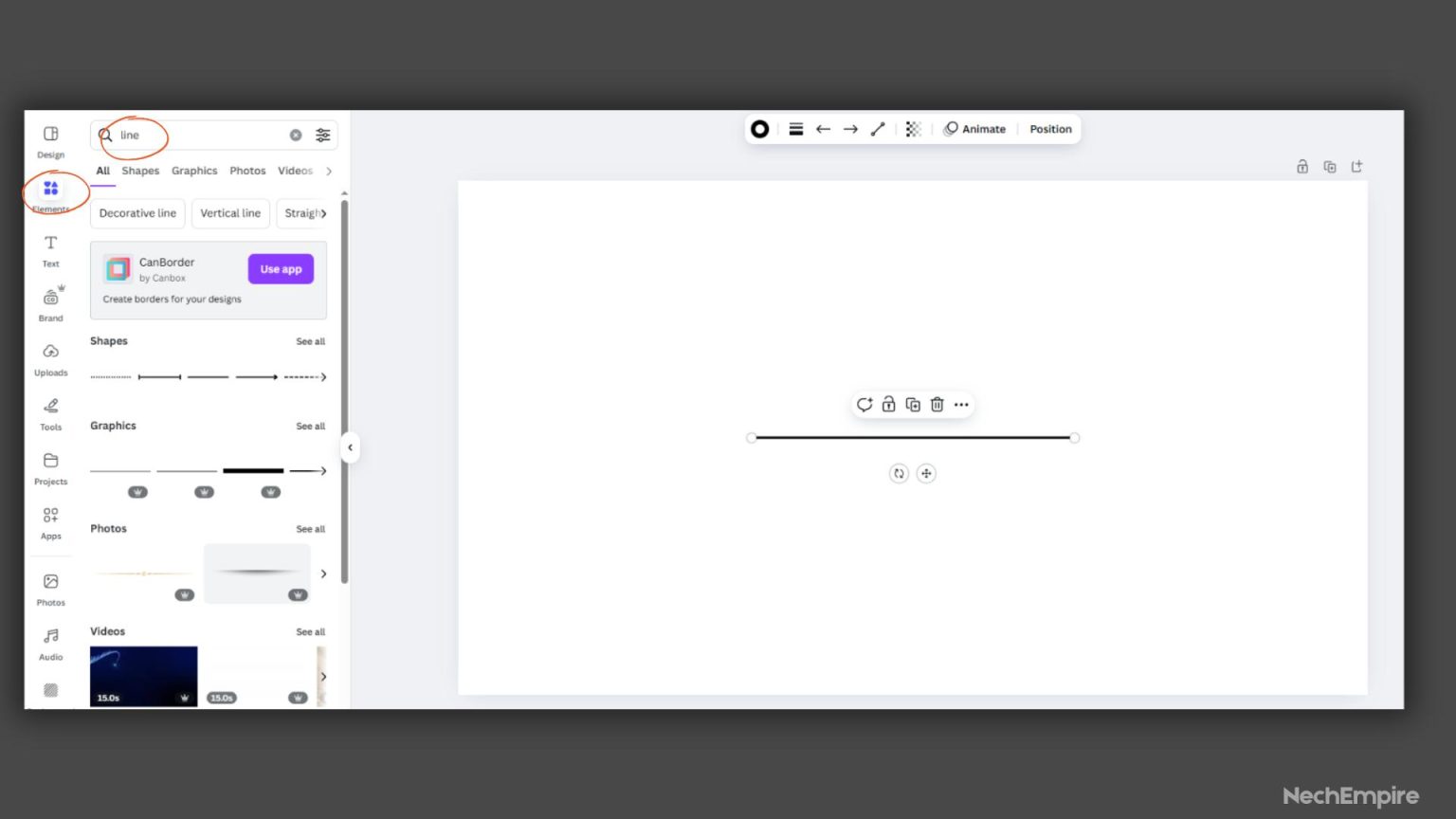Expand more result categories with the chevron

327,172
